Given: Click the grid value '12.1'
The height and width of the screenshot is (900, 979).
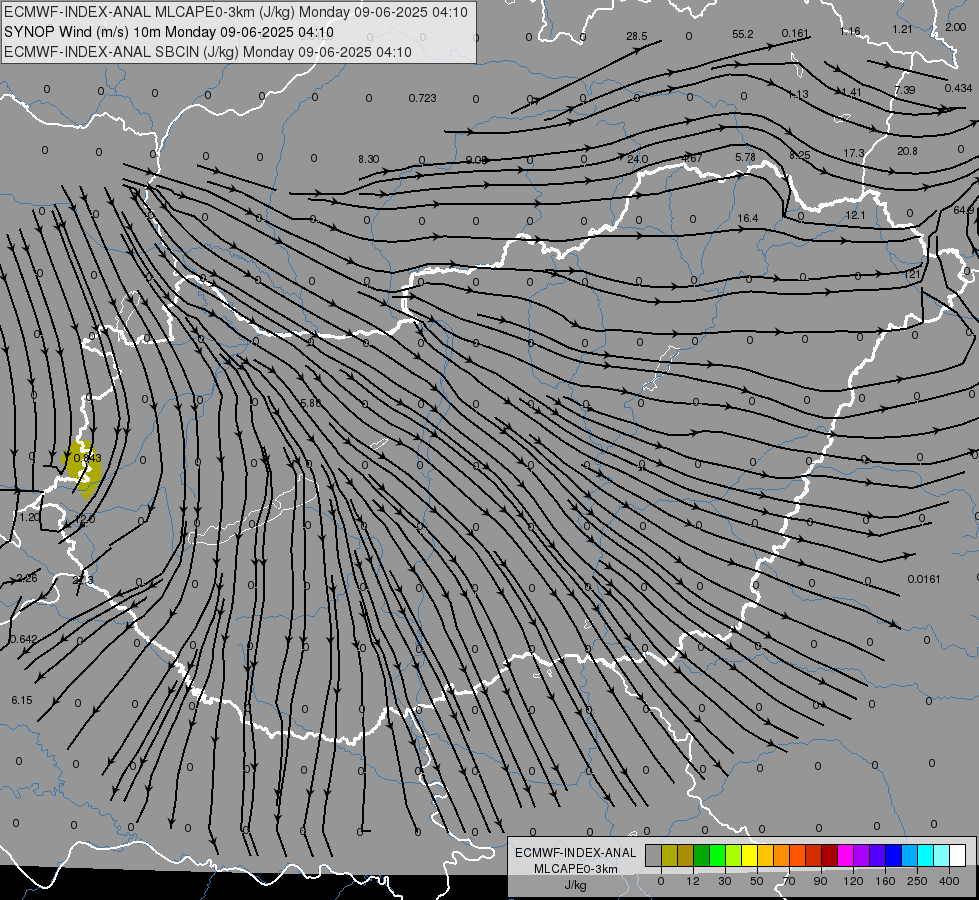Looking at the screenshot, I should (x=855, y=215).
